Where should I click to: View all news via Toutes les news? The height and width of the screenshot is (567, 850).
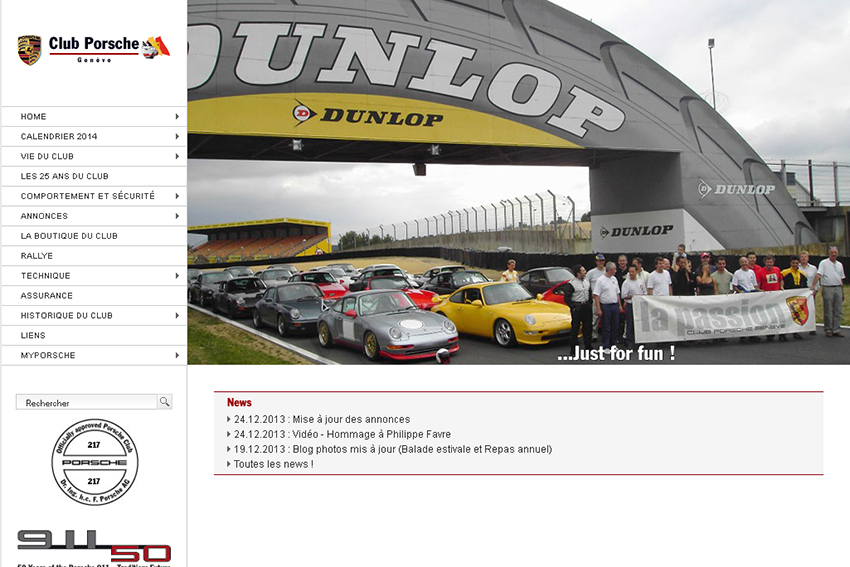tap(273, 464)
